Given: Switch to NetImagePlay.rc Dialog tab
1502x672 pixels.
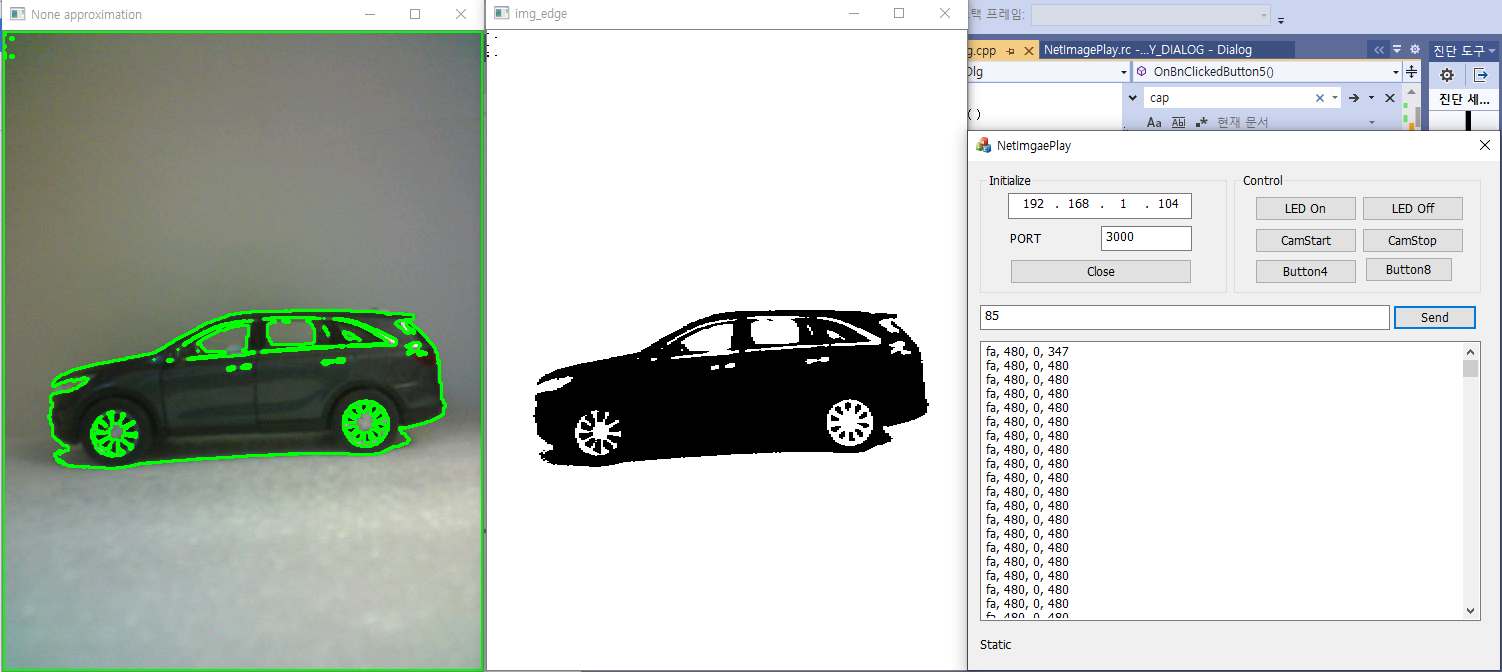Looking at the screenshot, I should tap(1166, 49).
